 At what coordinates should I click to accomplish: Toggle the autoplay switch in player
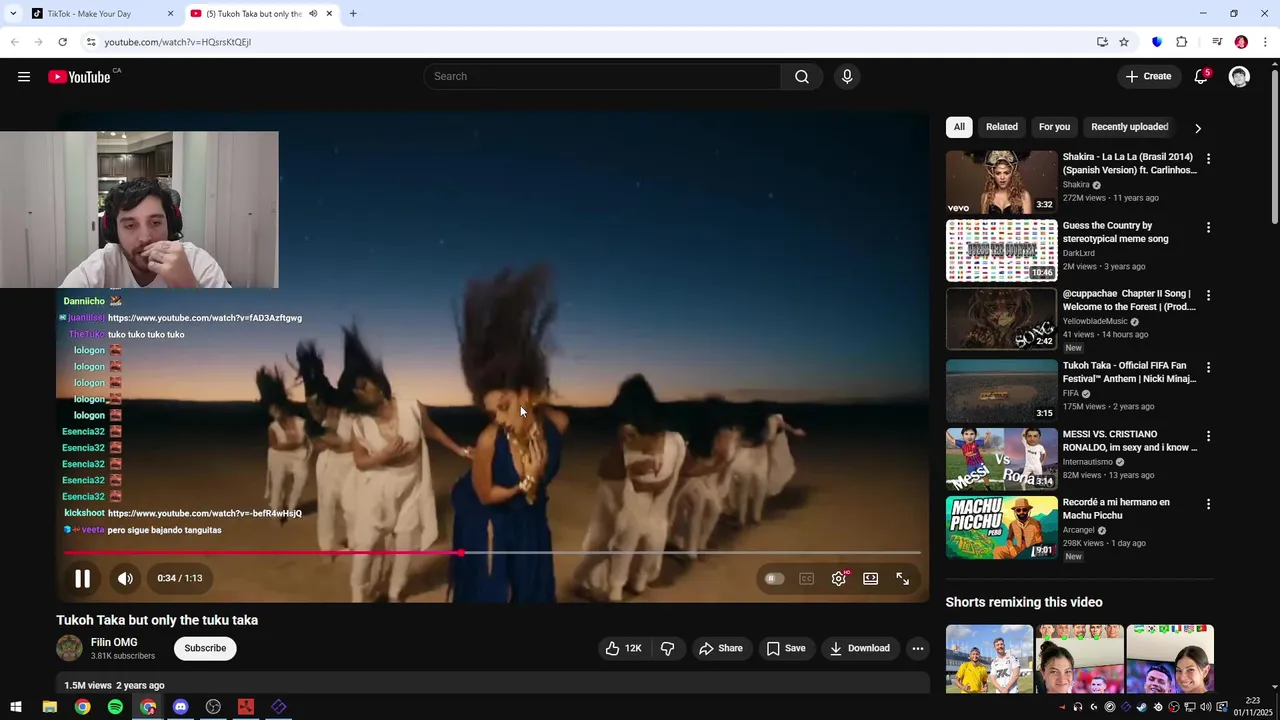(x=774, y=578)
